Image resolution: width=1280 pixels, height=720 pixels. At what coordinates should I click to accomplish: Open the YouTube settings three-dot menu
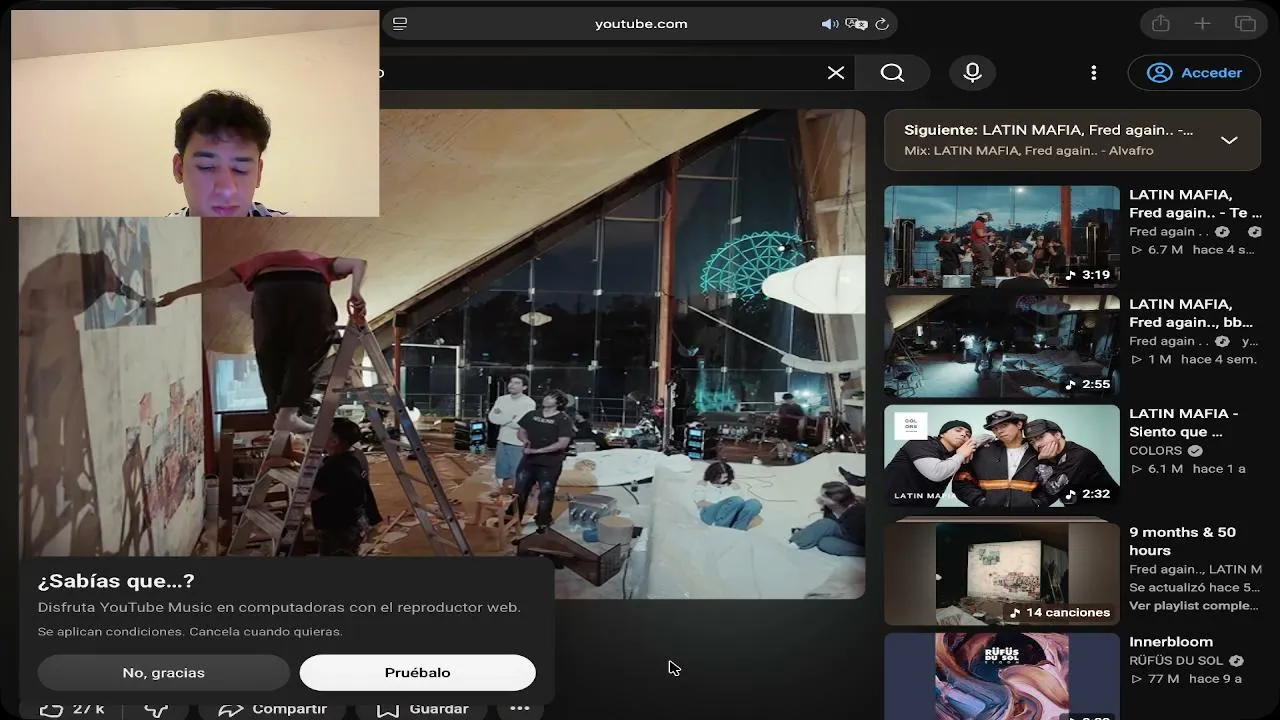(1094, 73)
